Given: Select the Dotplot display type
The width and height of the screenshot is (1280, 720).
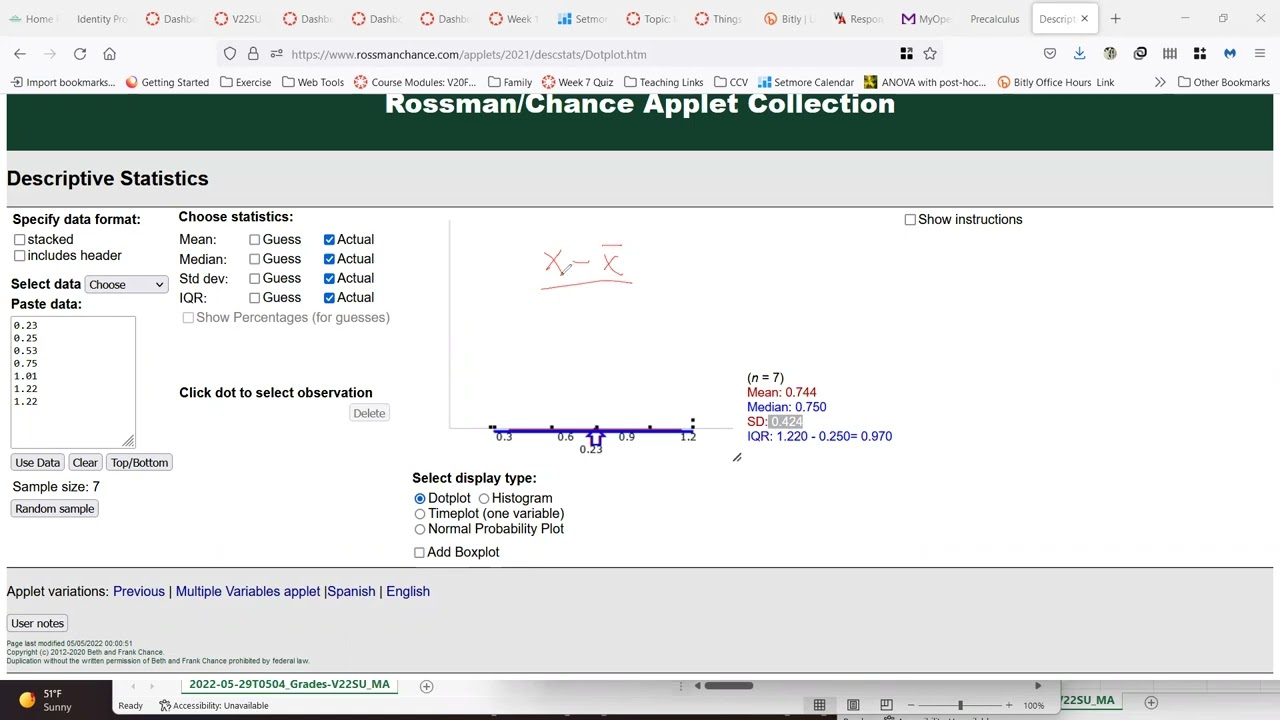Looking at the screenshot, I should (420, 498).
